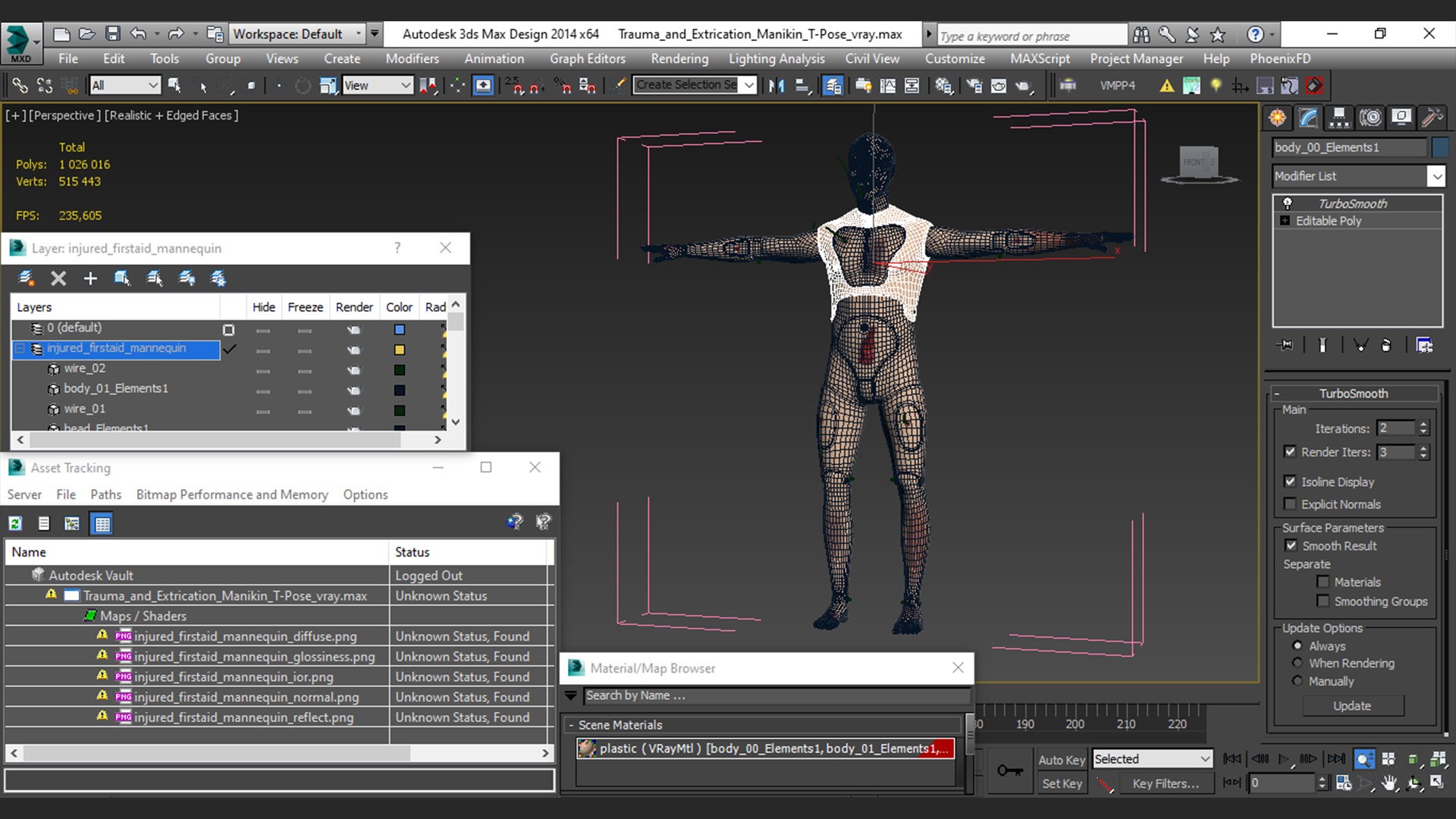Open the Workspace: Default dropdown
The width and height of the screenshot is (1456, 819).
tap(297, 34)
